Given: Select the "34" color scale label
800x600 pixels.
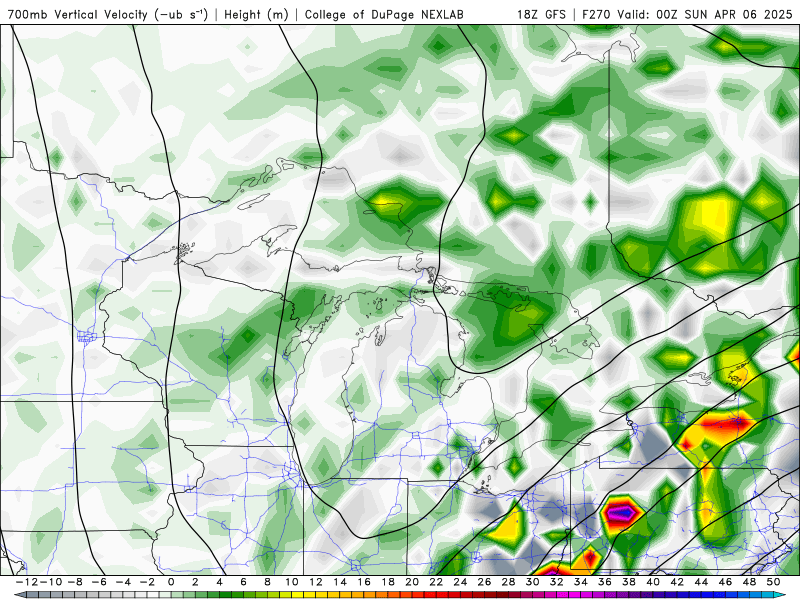Looking at the screenshot, I should (x=581, y=582).
